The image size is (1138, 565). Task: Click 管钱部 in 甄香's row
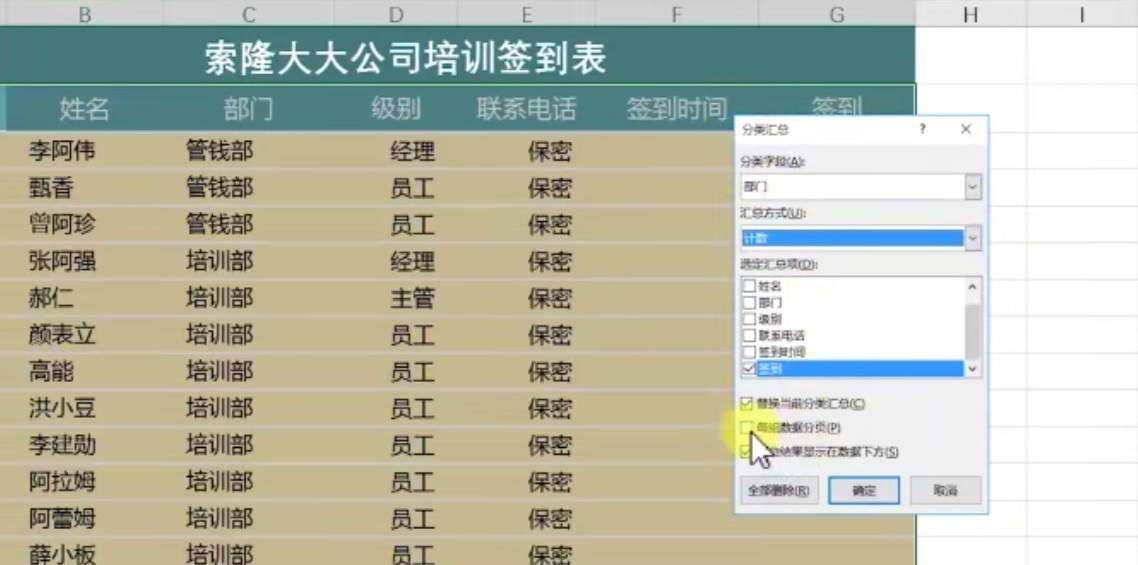click(219, 188)
